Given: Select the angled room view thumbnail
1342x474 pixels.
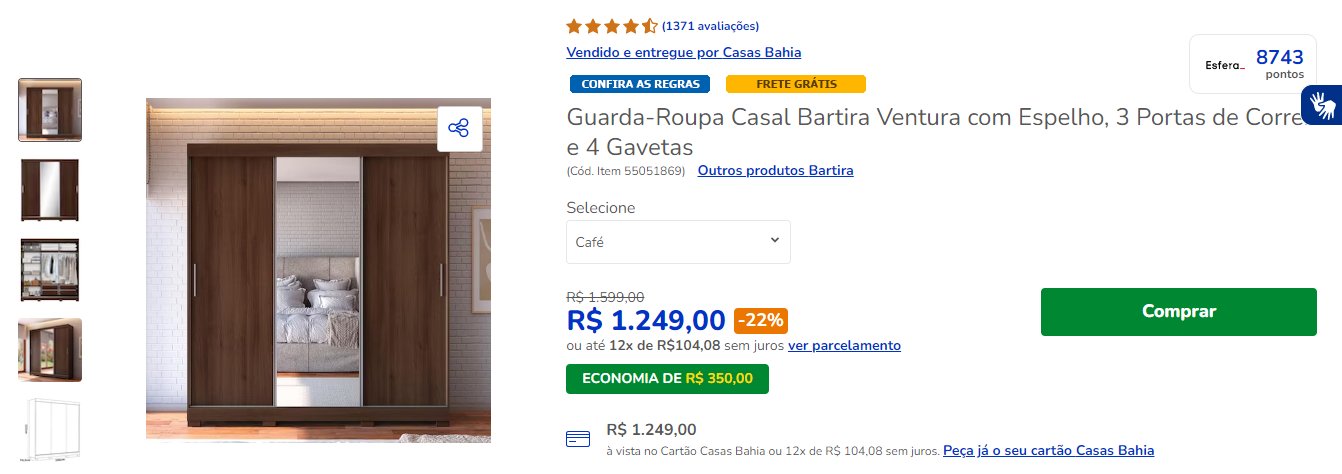Looking at the screenshot, I should (x=50, y=350).
